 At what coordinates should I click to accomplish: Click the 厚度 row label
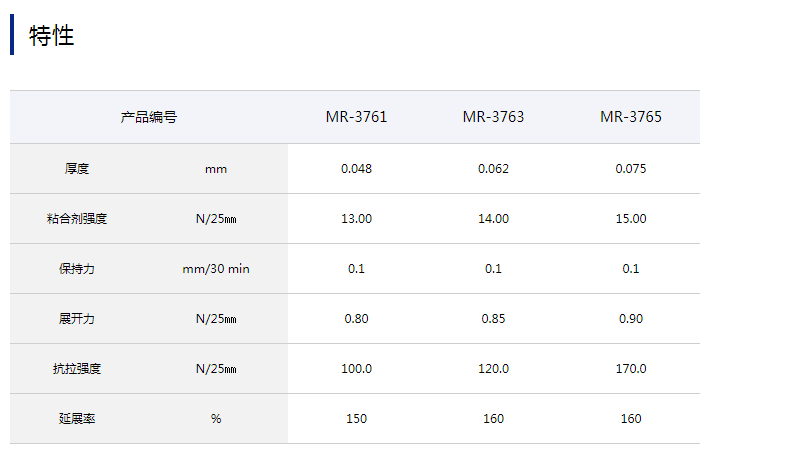coord(77,168)
